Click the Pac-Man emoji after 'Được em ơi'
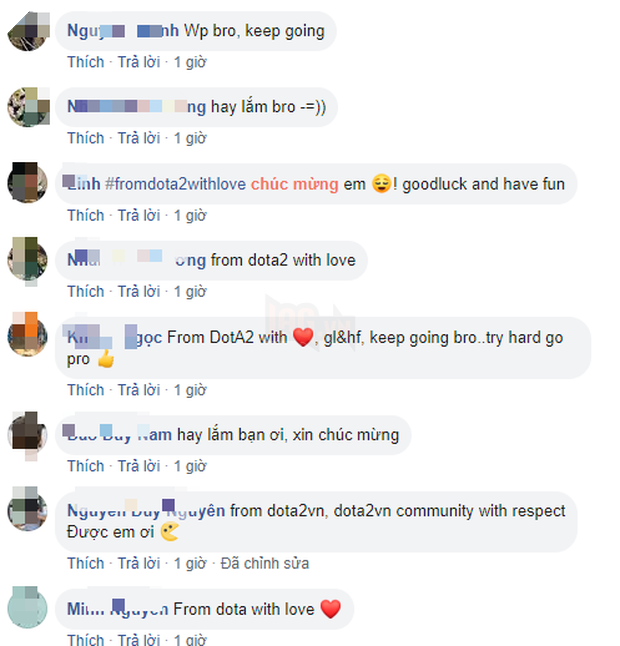The image size is (620, 646). point(169,531)
